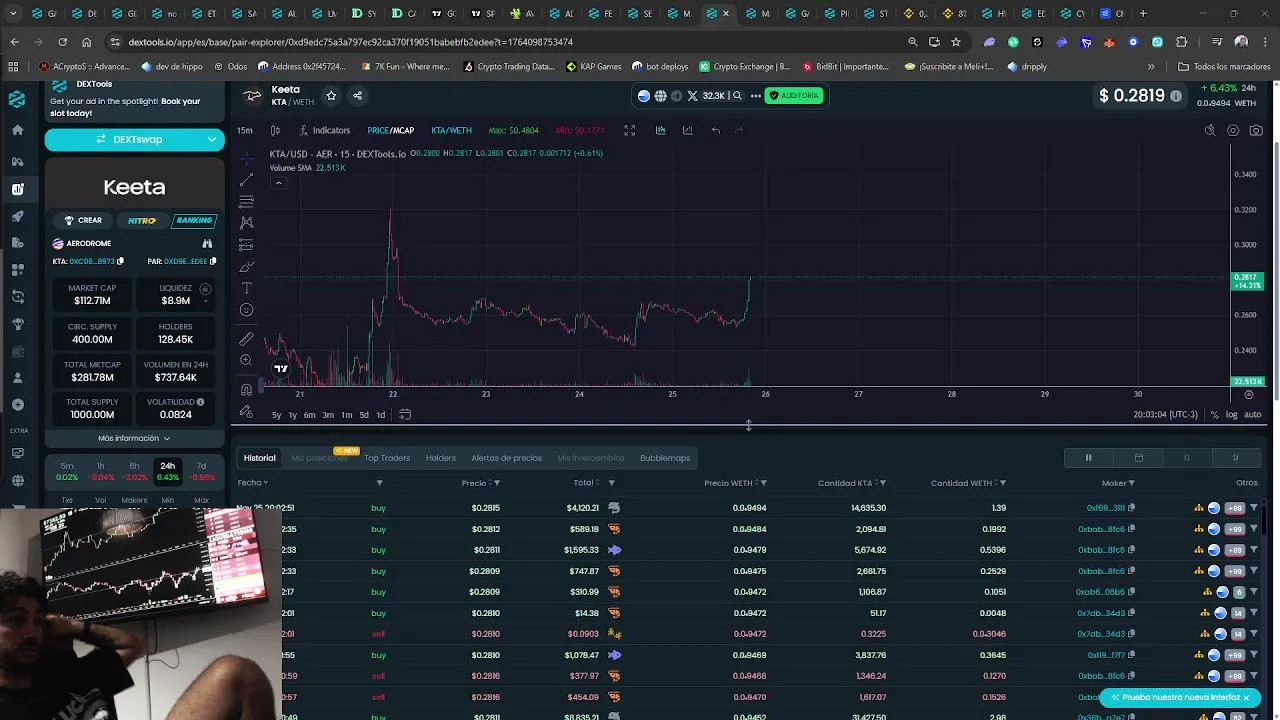Select the trend line drawing tool

coord(247,180)
